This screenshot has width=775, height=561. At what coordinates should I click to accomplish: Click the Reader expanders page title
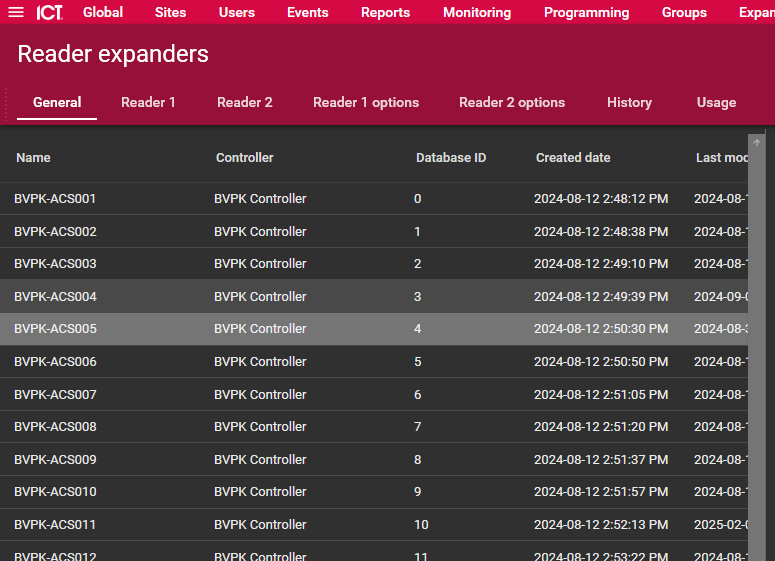113,54
